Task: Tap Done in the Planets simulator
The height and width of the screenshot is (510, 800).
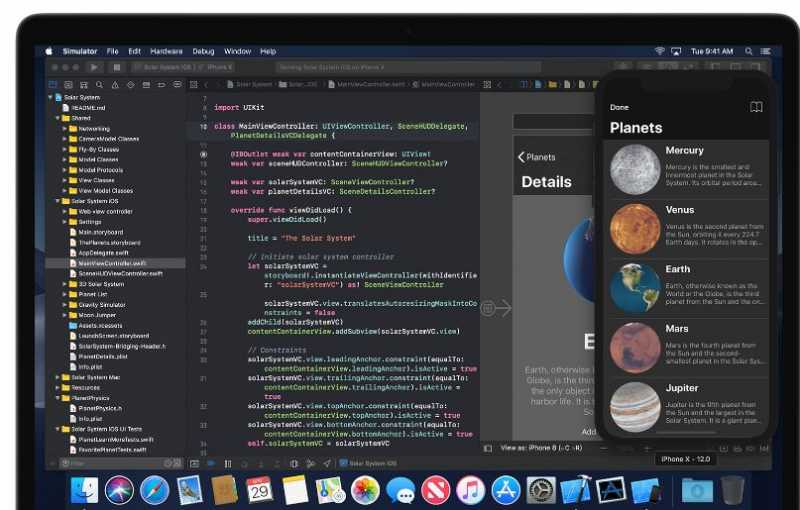Action: point(619,107)
